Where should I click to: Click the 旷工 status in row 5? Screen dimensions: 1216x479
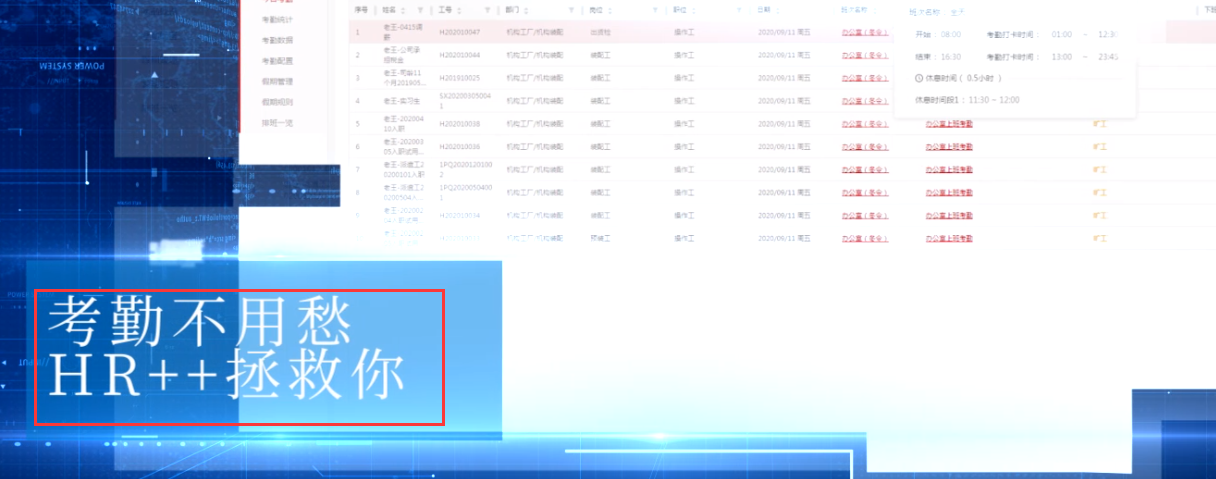click(x=1099, y=123)
